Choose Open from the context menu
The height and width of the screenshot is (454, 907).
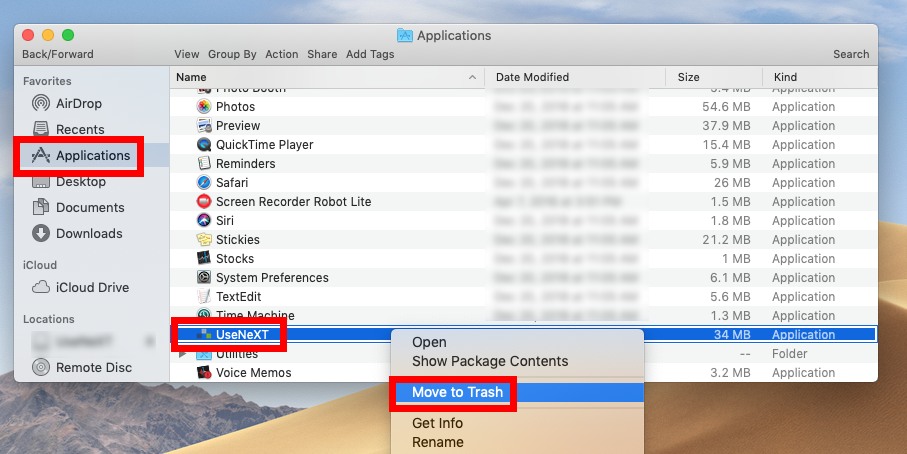[429, 342]
